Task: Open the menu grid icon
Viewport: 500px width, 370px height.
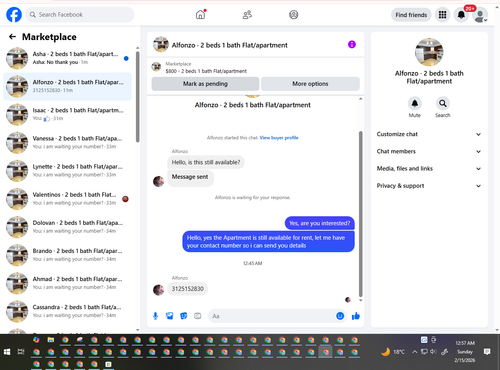Action: 442,15
